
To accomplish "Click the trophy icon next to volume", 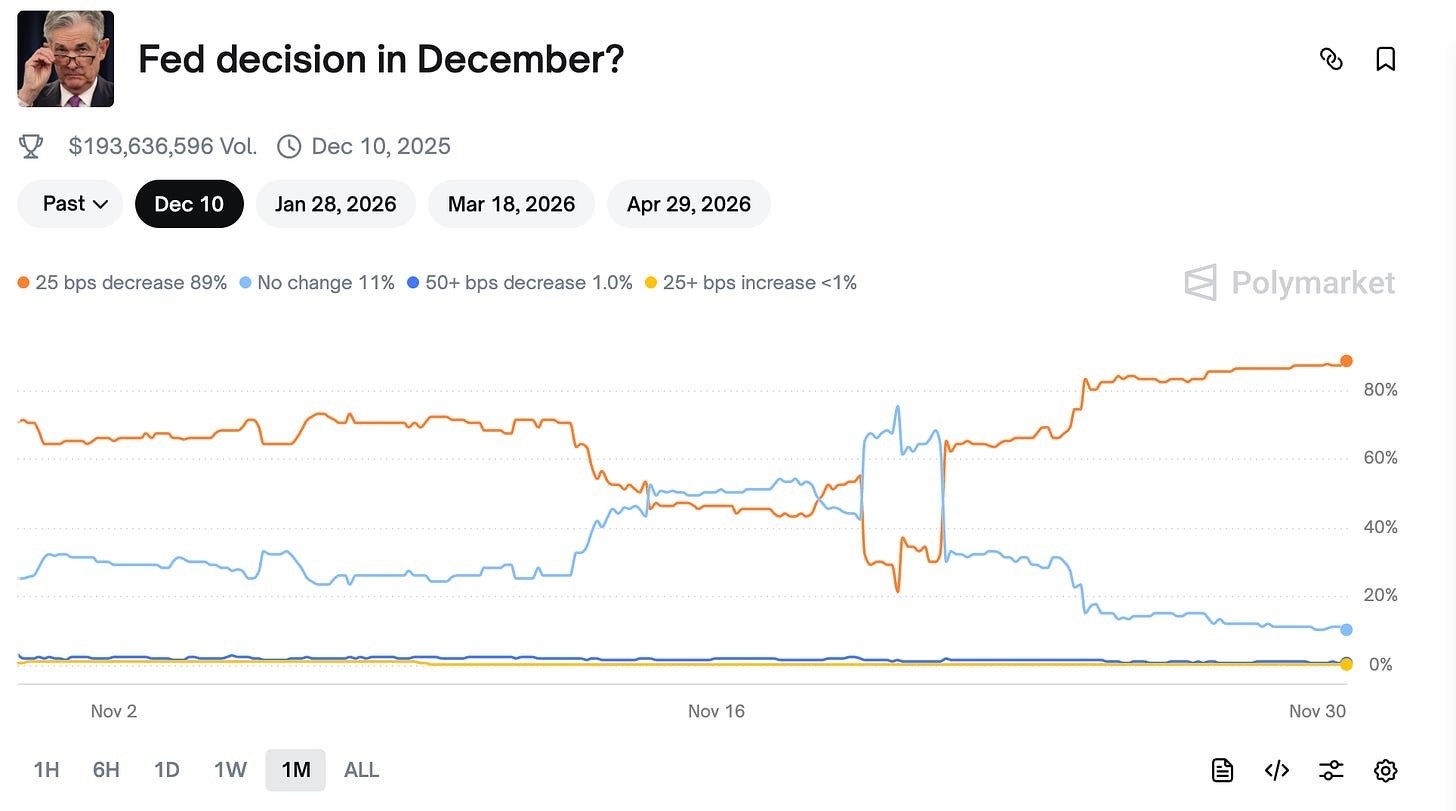I will (30, 145).
